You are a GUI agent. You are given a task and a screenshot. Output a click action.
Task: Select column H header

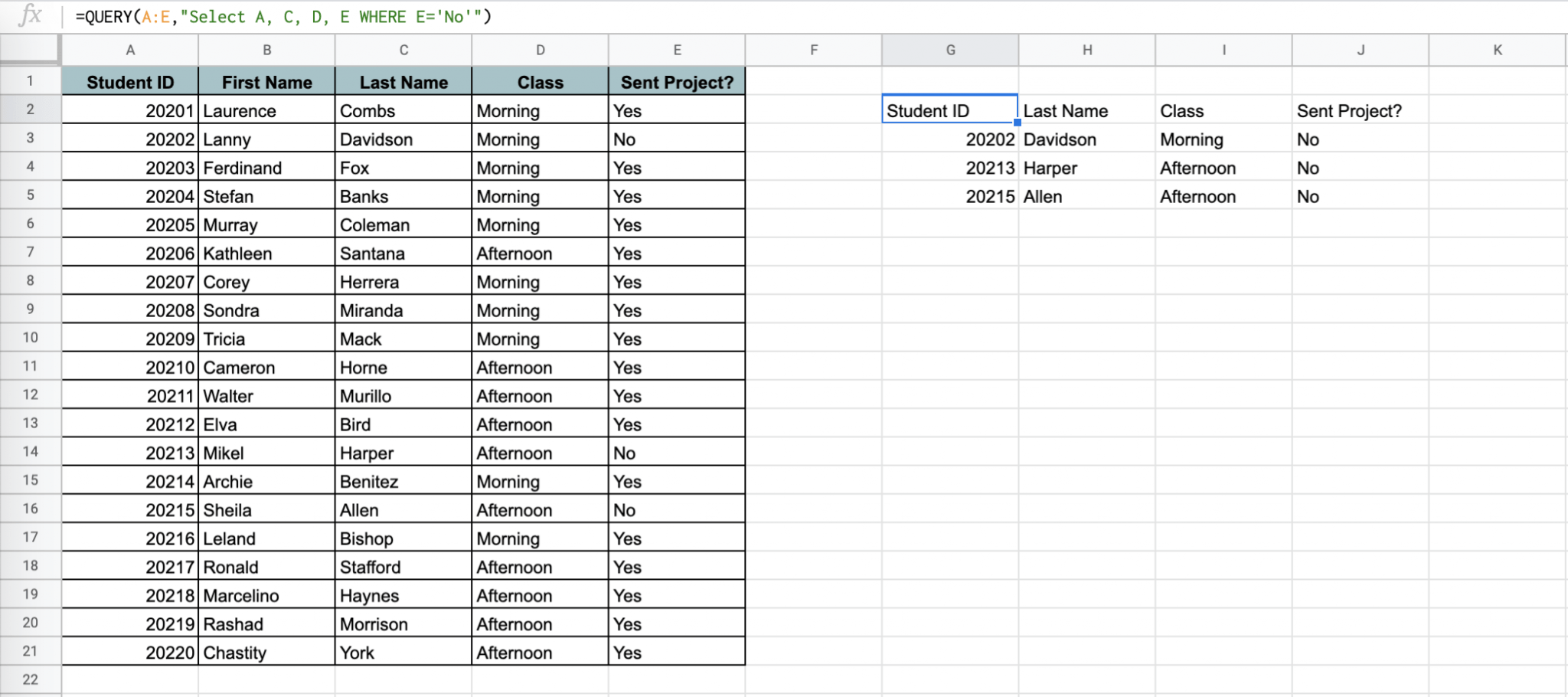pos(1087,50)
